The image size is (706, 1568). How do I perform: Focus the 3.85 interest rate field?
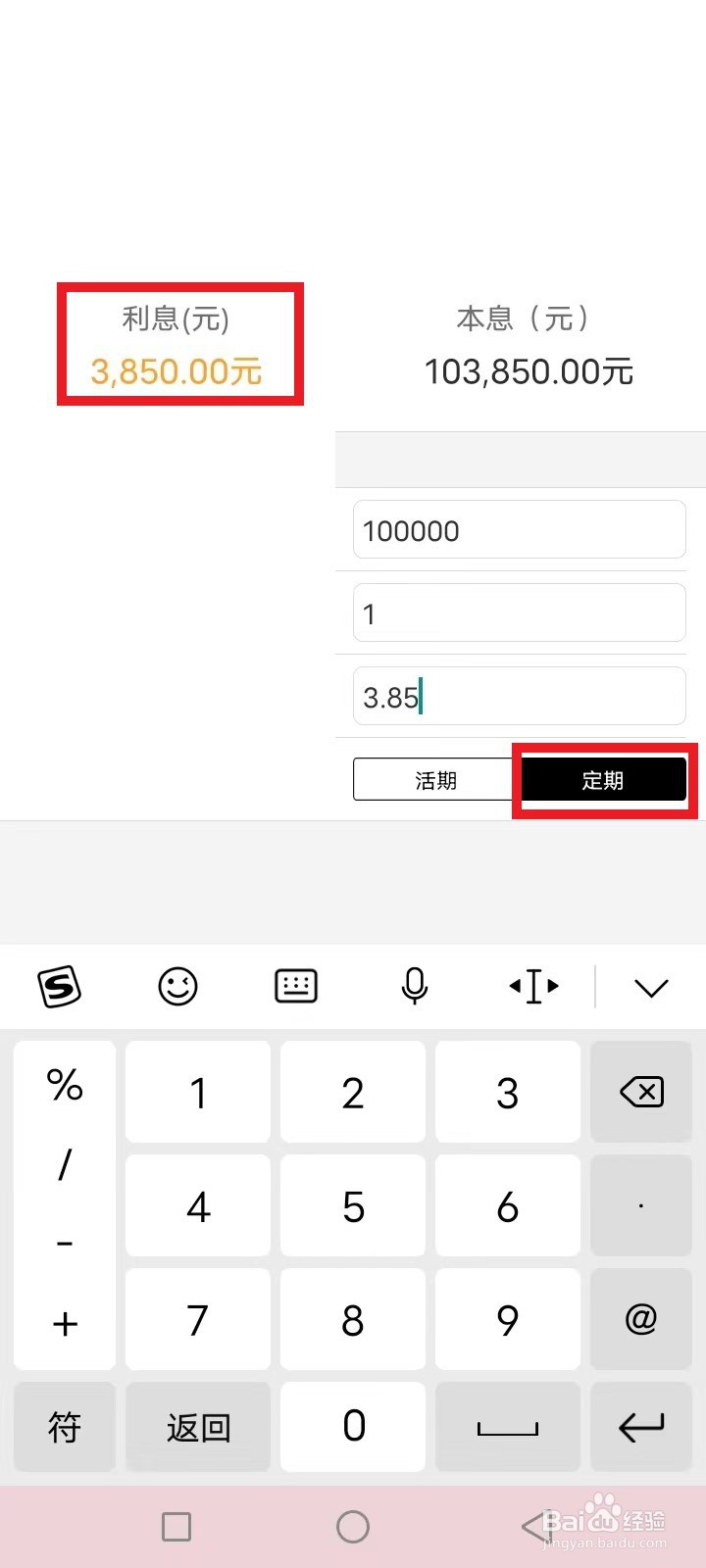(520, 697)
